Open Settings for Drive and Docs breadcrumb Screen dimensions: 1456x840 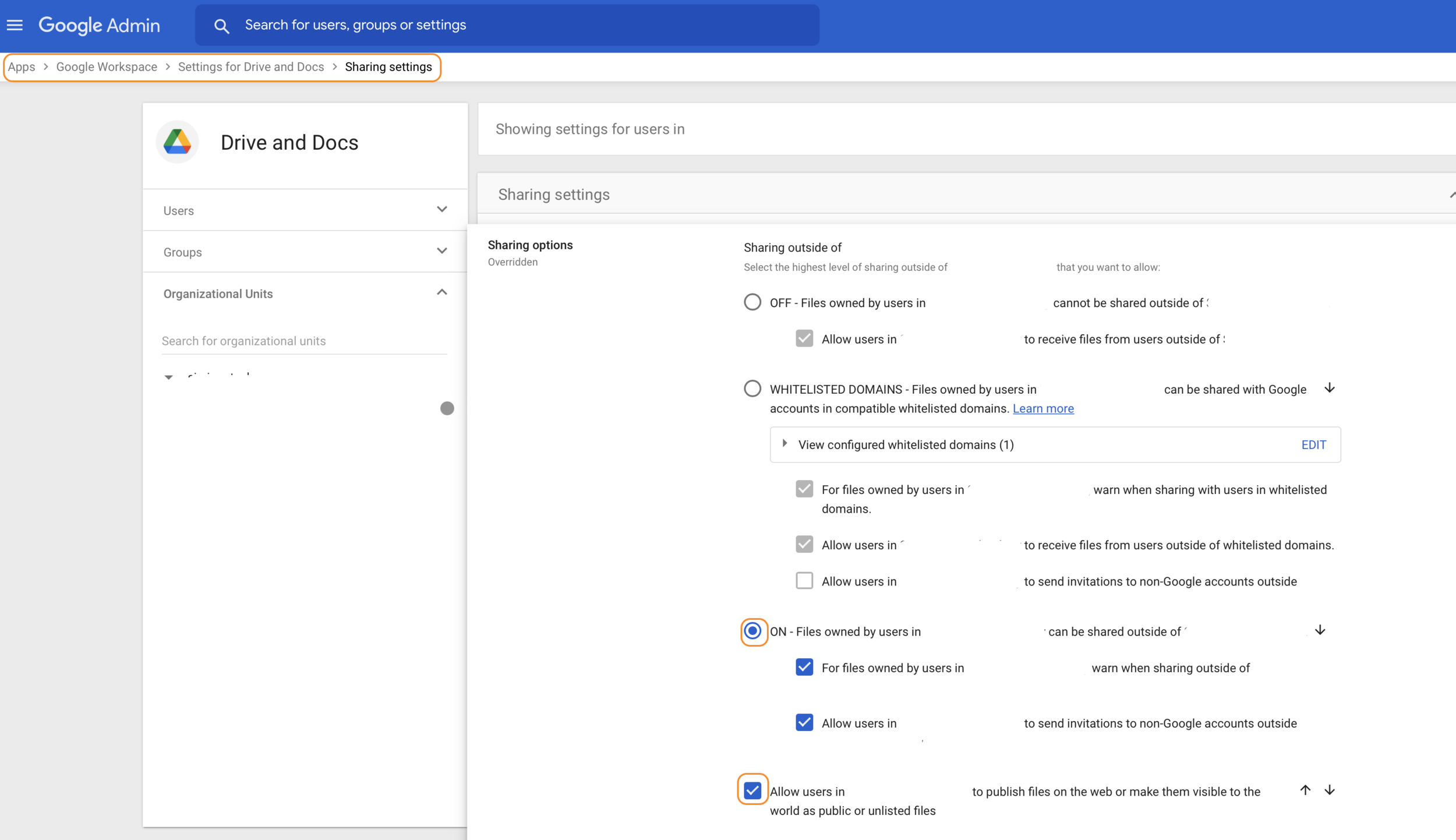pos(251,67)
